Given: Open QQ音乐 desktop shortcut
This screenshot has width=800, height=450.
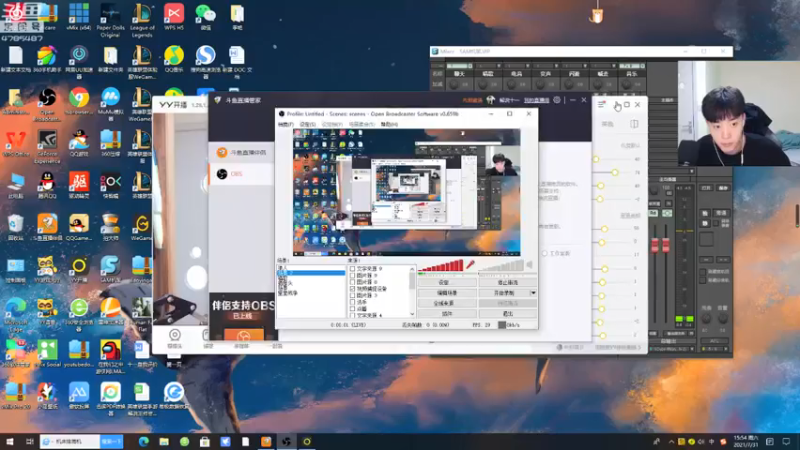Looking at the screenshot, I should pyautogui.click(x=174, y=60).
